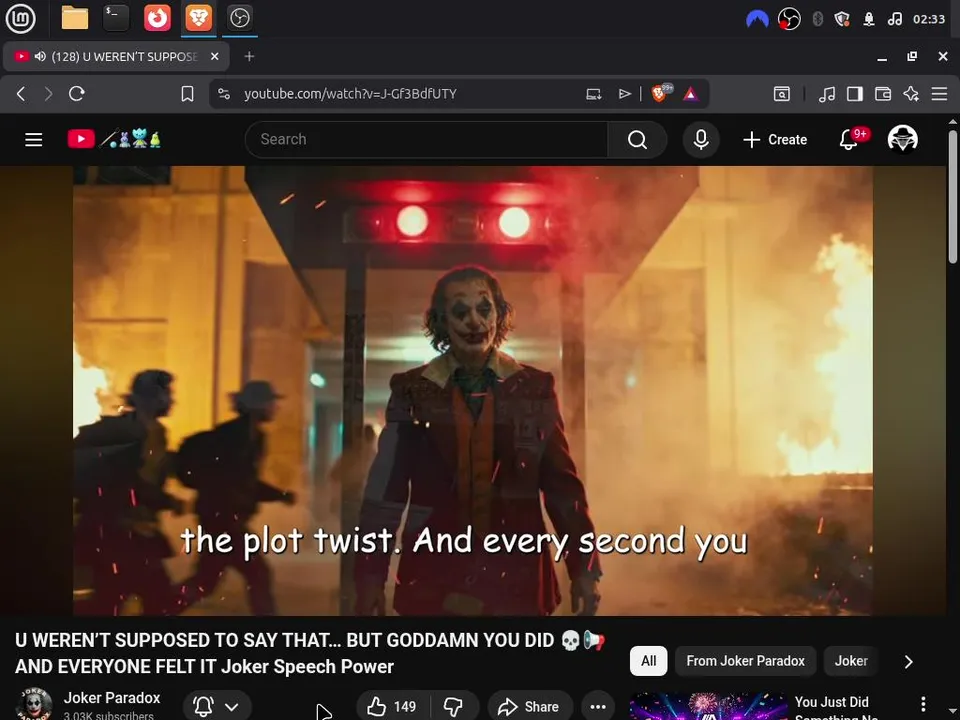The image size is (960, 720).
Task: Open the Joker Paradox channel name
Action: [112, 698]
